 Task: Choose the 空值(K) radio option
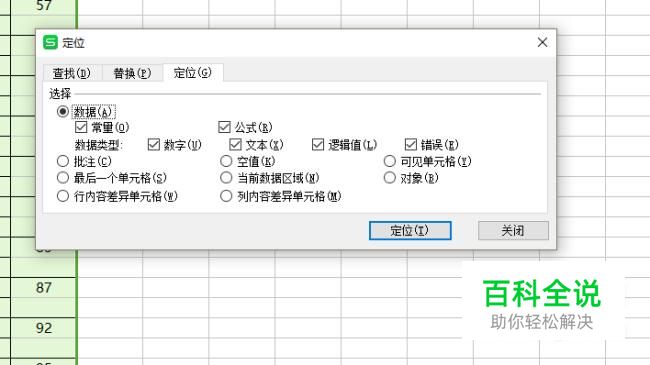tap(226, 161)
